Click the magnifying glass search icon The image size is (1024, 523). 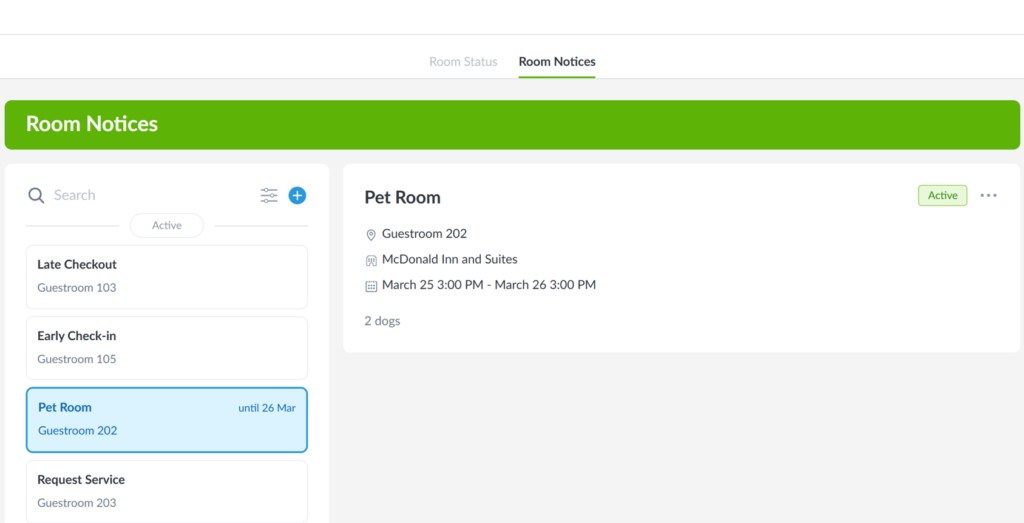click(36, 196)
